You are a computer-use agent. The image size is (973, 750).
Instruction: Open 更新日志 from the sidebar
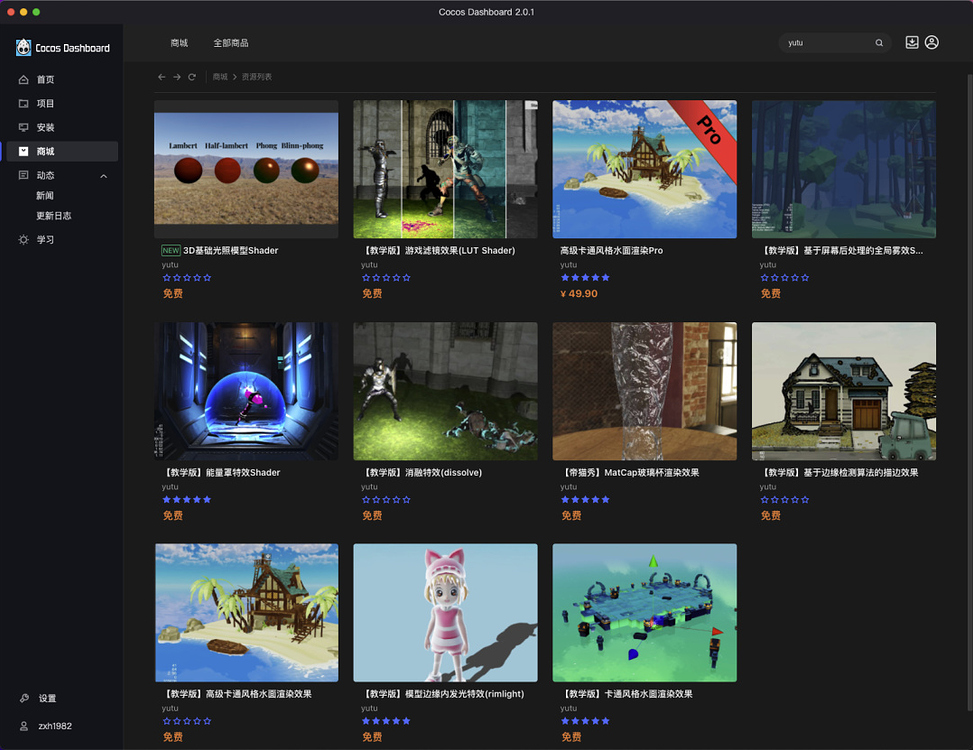pyautogui.click(x=52, y=215)
